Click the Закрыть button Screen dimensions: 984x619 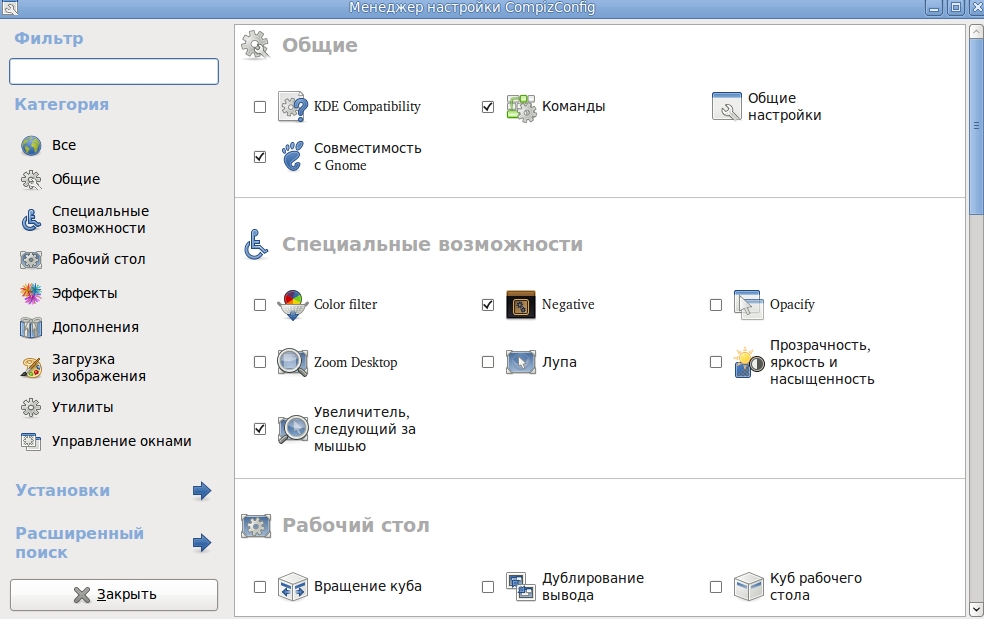[x=114, y=595]
